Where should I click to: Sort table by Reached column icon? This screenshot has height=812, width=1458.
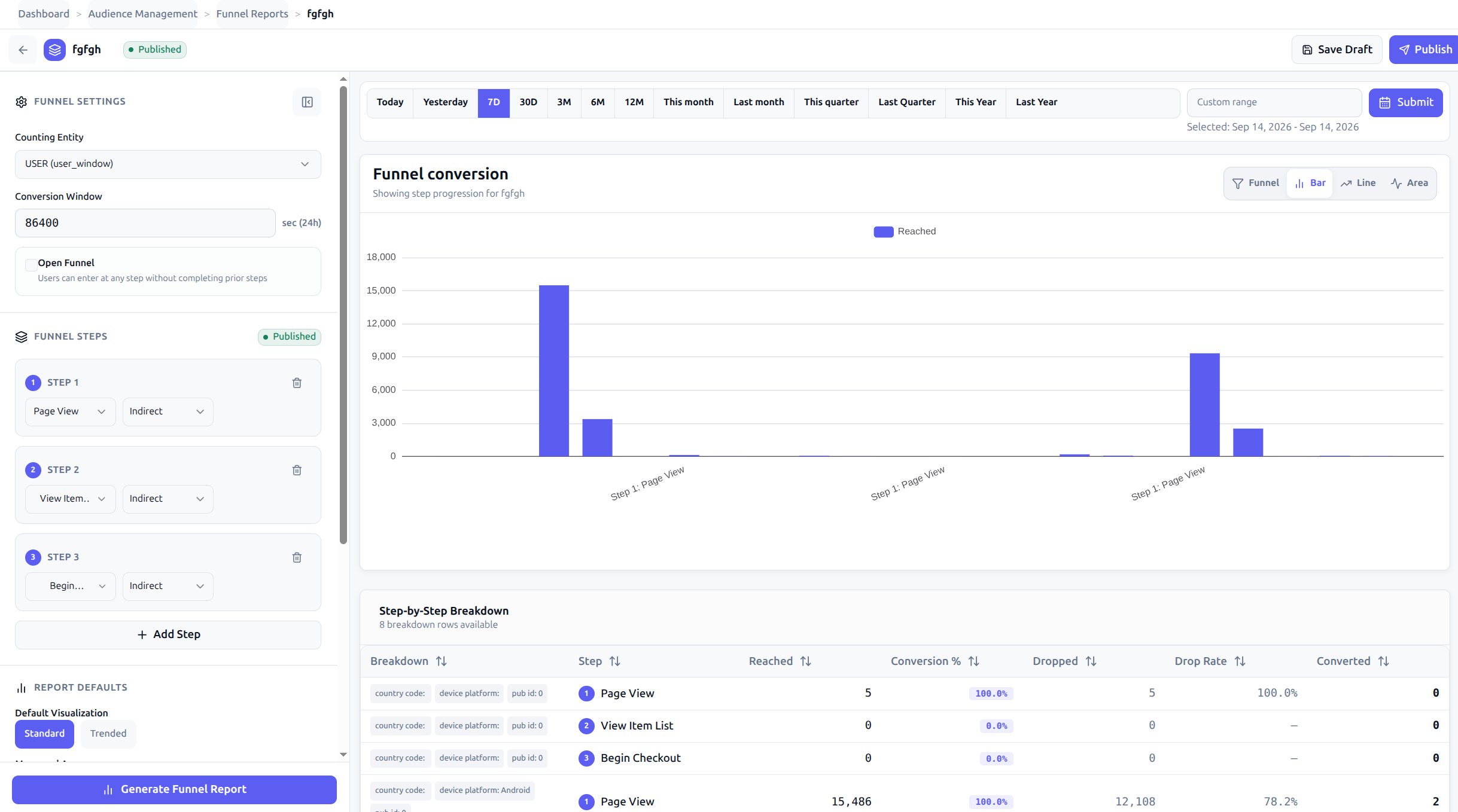point(806,661)
